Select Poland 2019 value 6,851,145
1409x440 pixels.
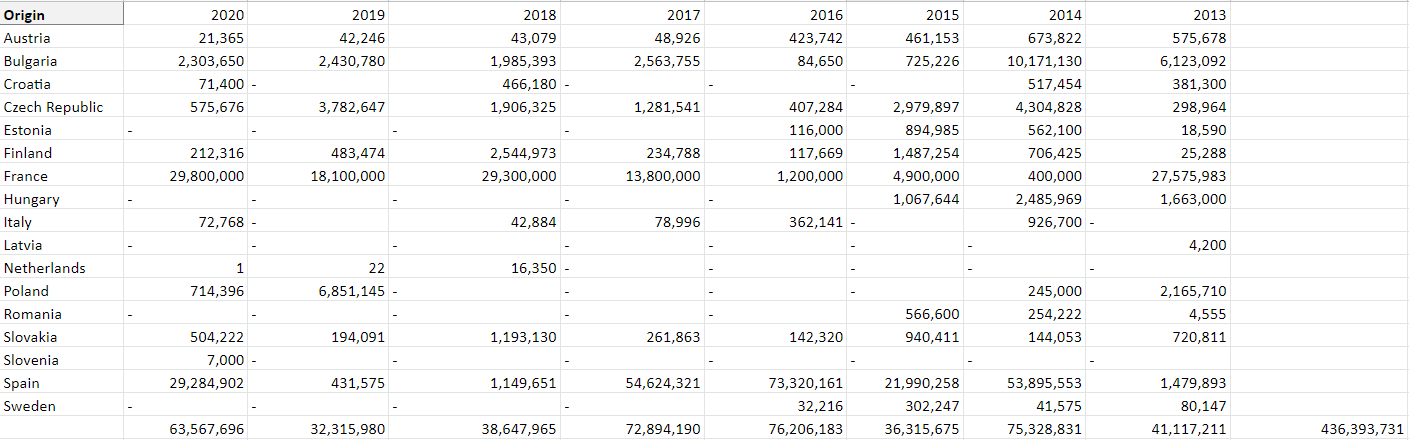coord(319,291)
